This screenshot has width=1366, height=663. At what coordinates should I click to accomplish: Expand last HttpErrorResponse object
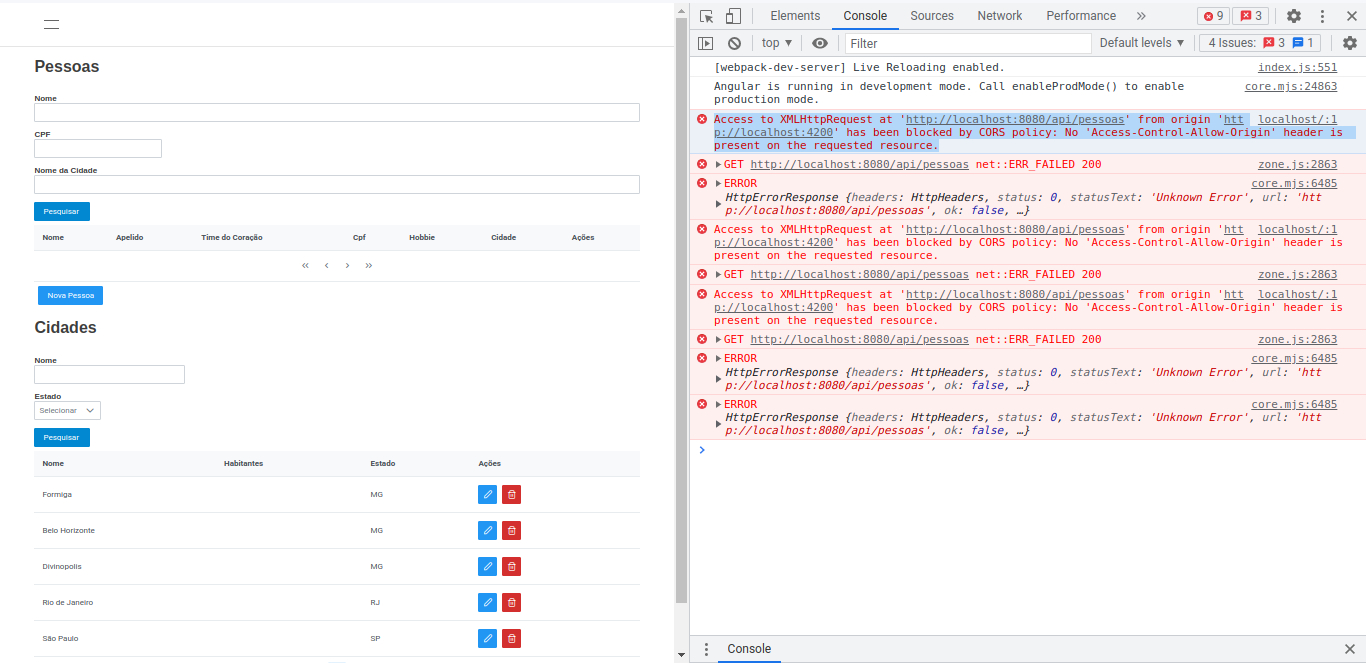(x=718, y=424)
